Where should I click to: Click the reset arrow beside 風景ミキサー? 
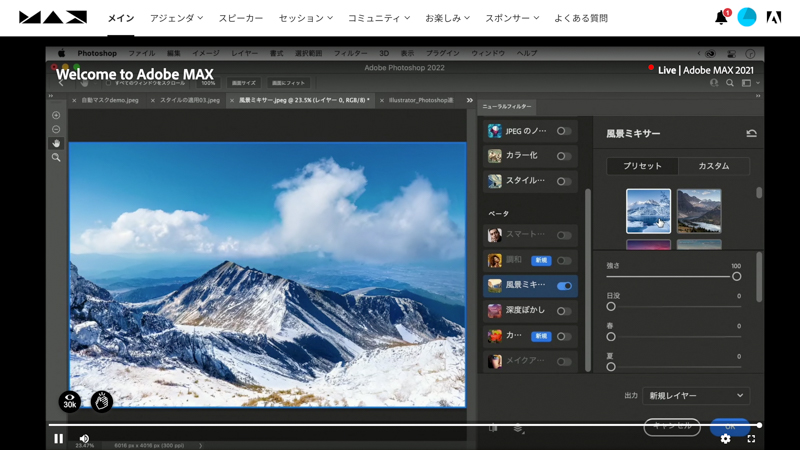tap(751, 134)
